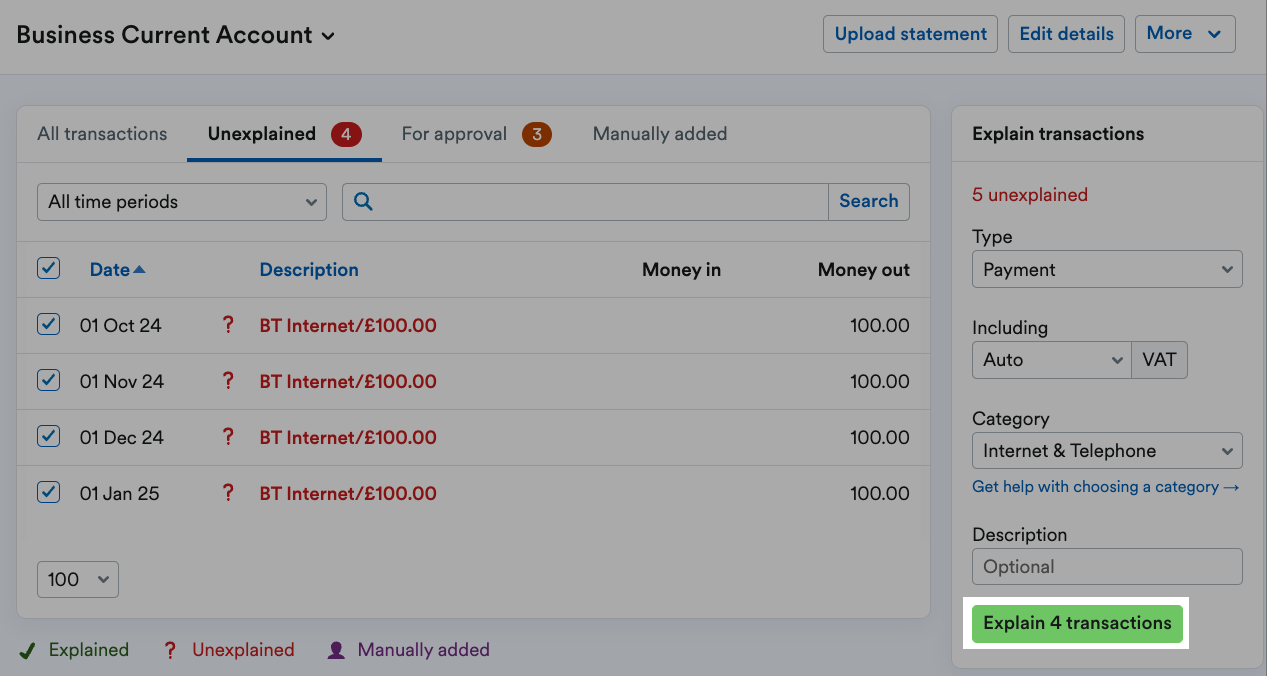
Task: Click the optional Description input field
Action: click(x=1107, y=567)
